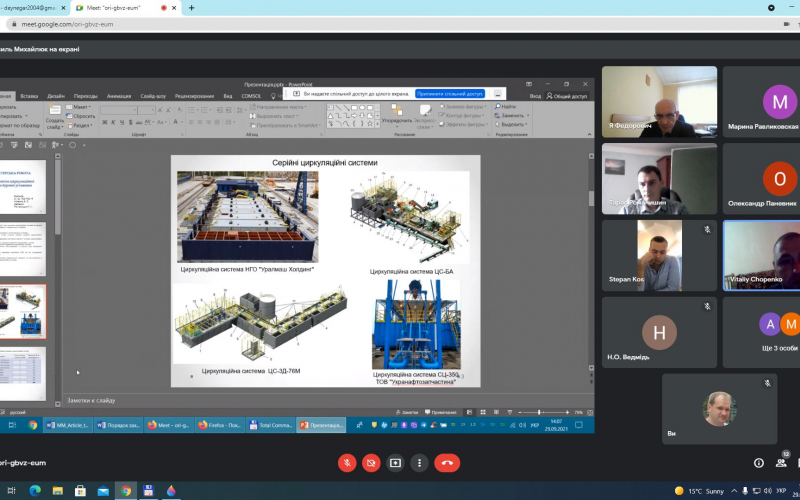The width and height of the screenshot is (800, 500).
Task: Expand hidden system tray icons chevron
Action: pyautogui.click(x=734, y=491)
